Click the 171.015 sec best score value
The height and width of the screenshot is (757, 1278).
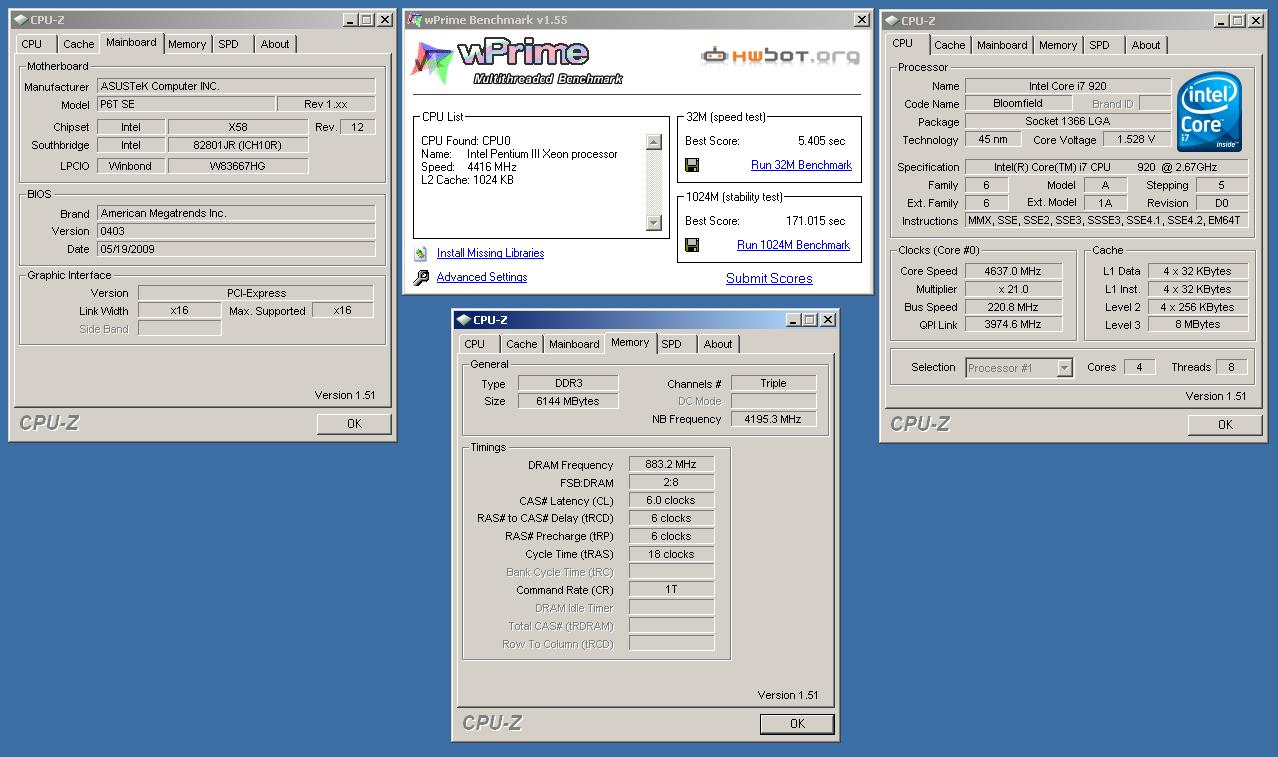[x=815, y=221]
